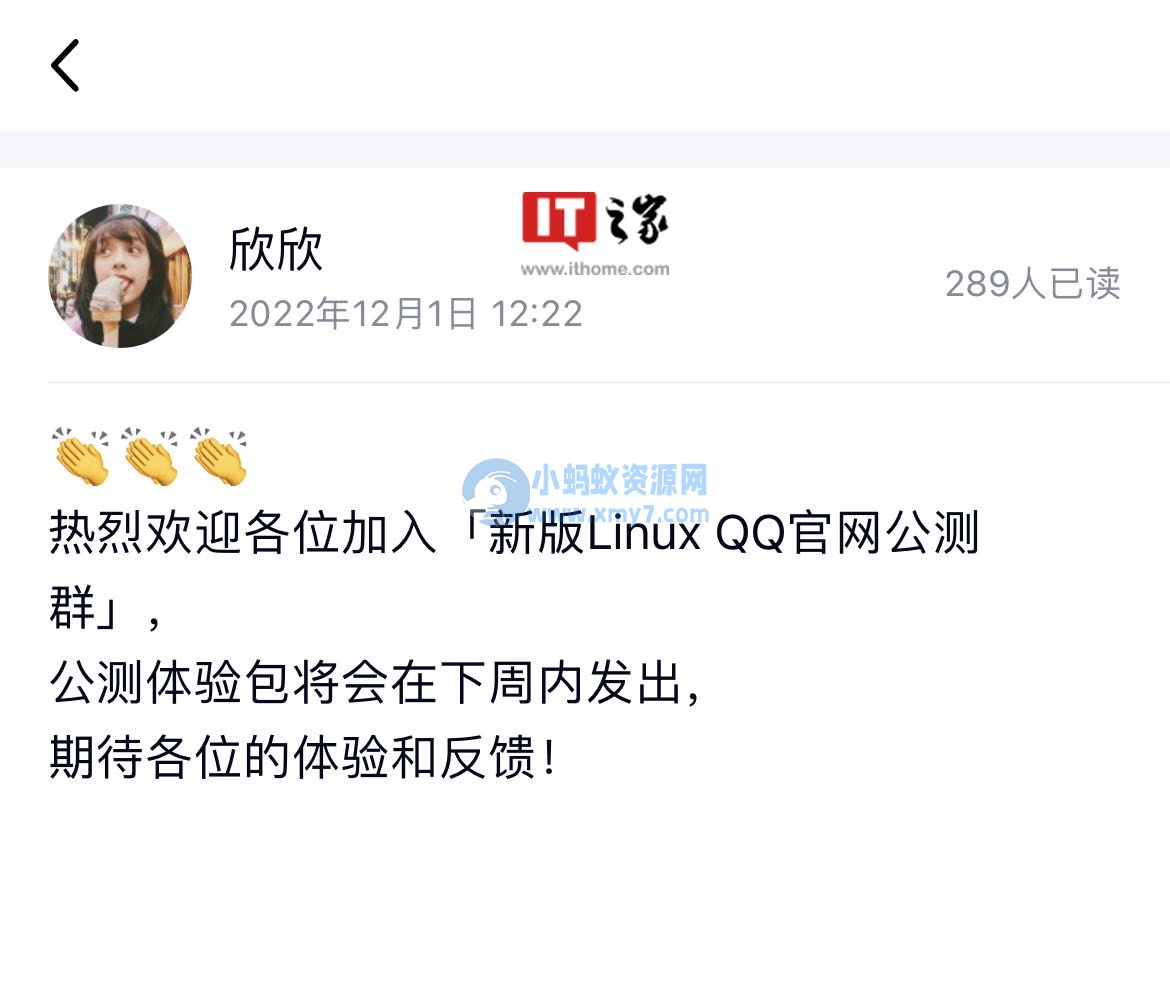1170x988 pixels.
Task: View the 289人已读 read count
Action: click(x=1033, y=284)
